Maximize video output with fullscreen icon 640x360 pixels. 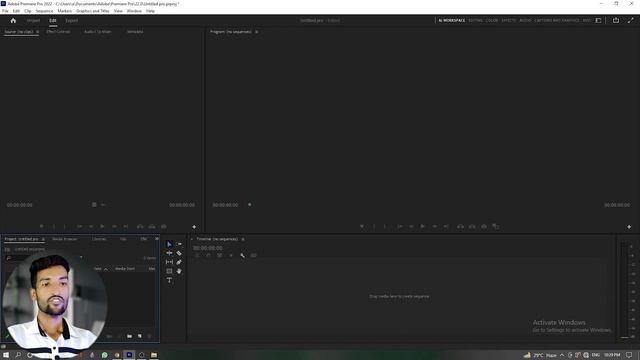click(631, 20)
